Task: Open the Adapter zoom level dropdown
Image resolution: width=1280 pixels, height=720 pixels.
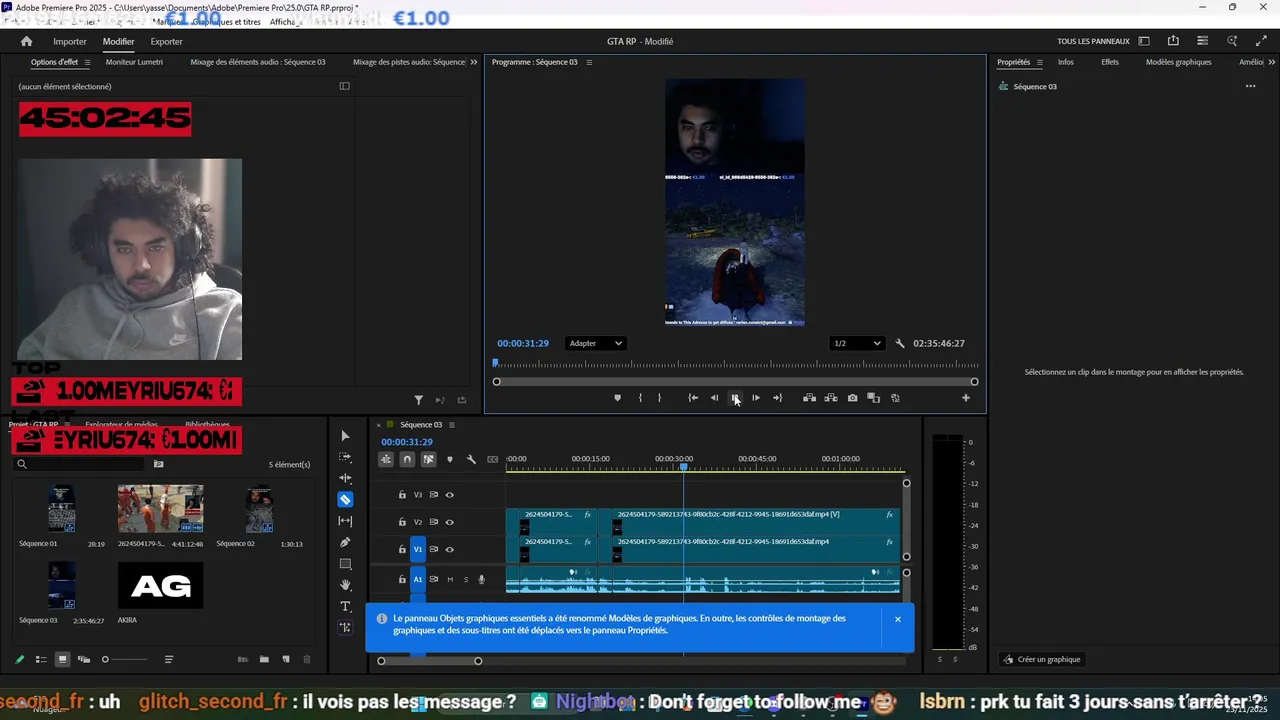Action: tap(595, 343)
